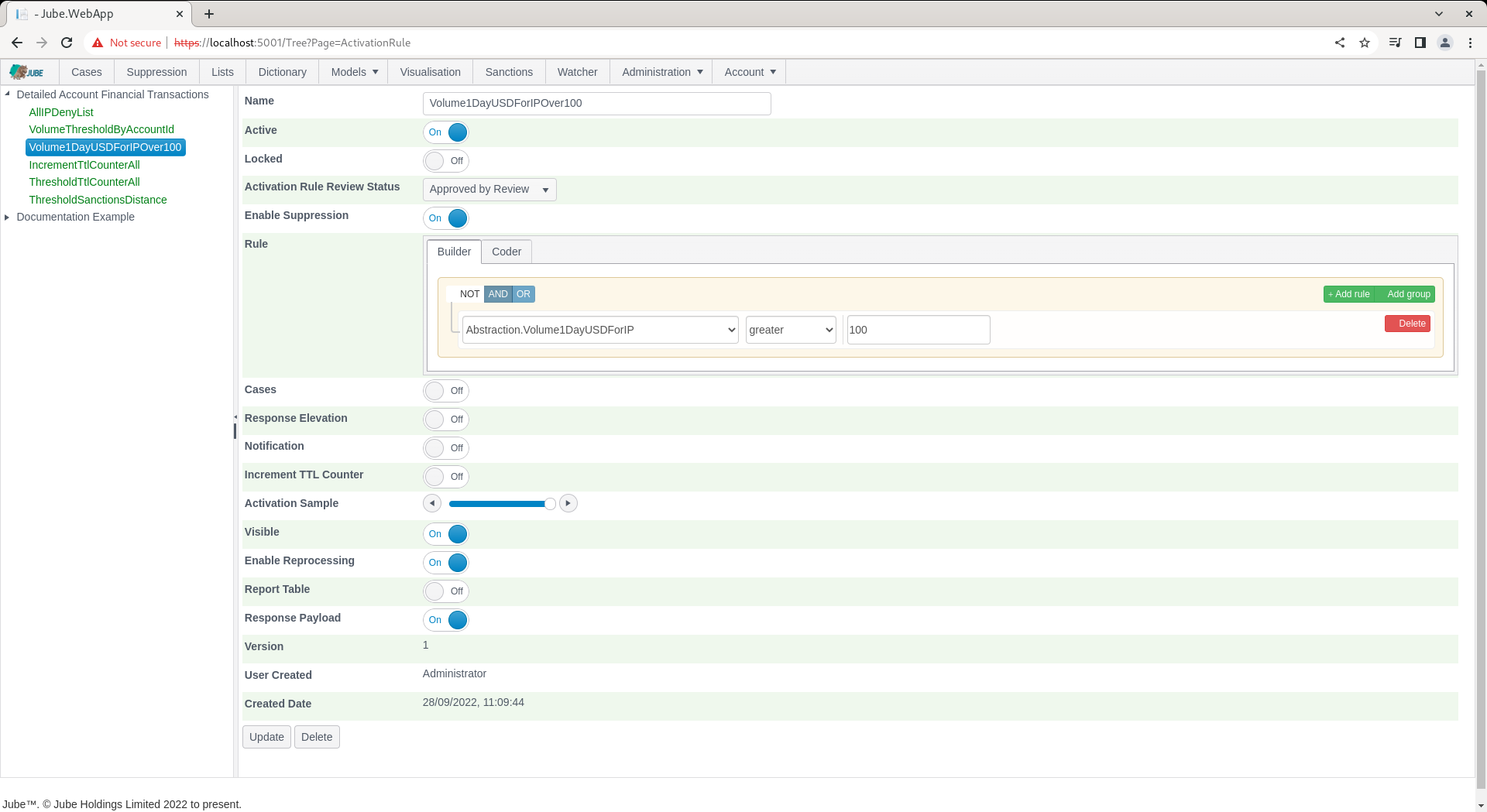Viewport: 1487px width, 812px height.
Task: Turn on the Cases switch
Action: tap(446, 391)
